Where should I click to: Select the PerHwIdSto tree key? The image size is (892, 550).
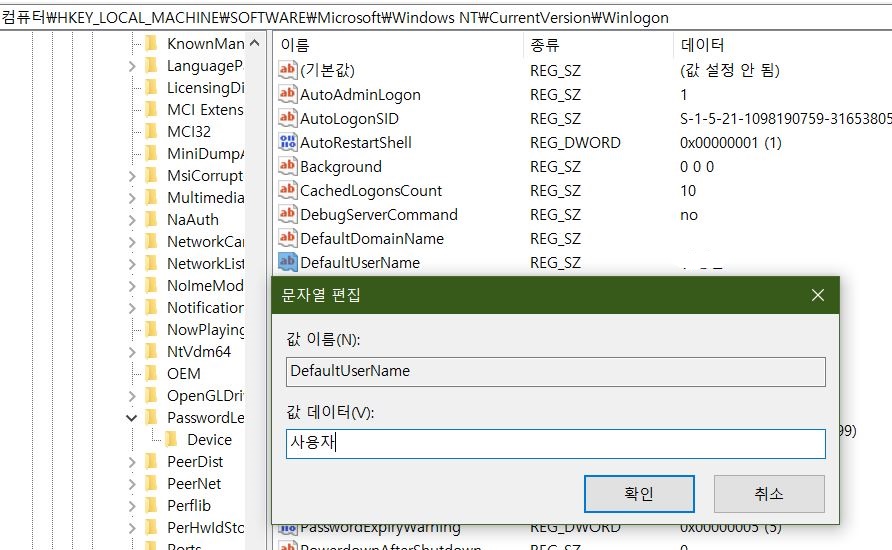(x=205, y=527)
